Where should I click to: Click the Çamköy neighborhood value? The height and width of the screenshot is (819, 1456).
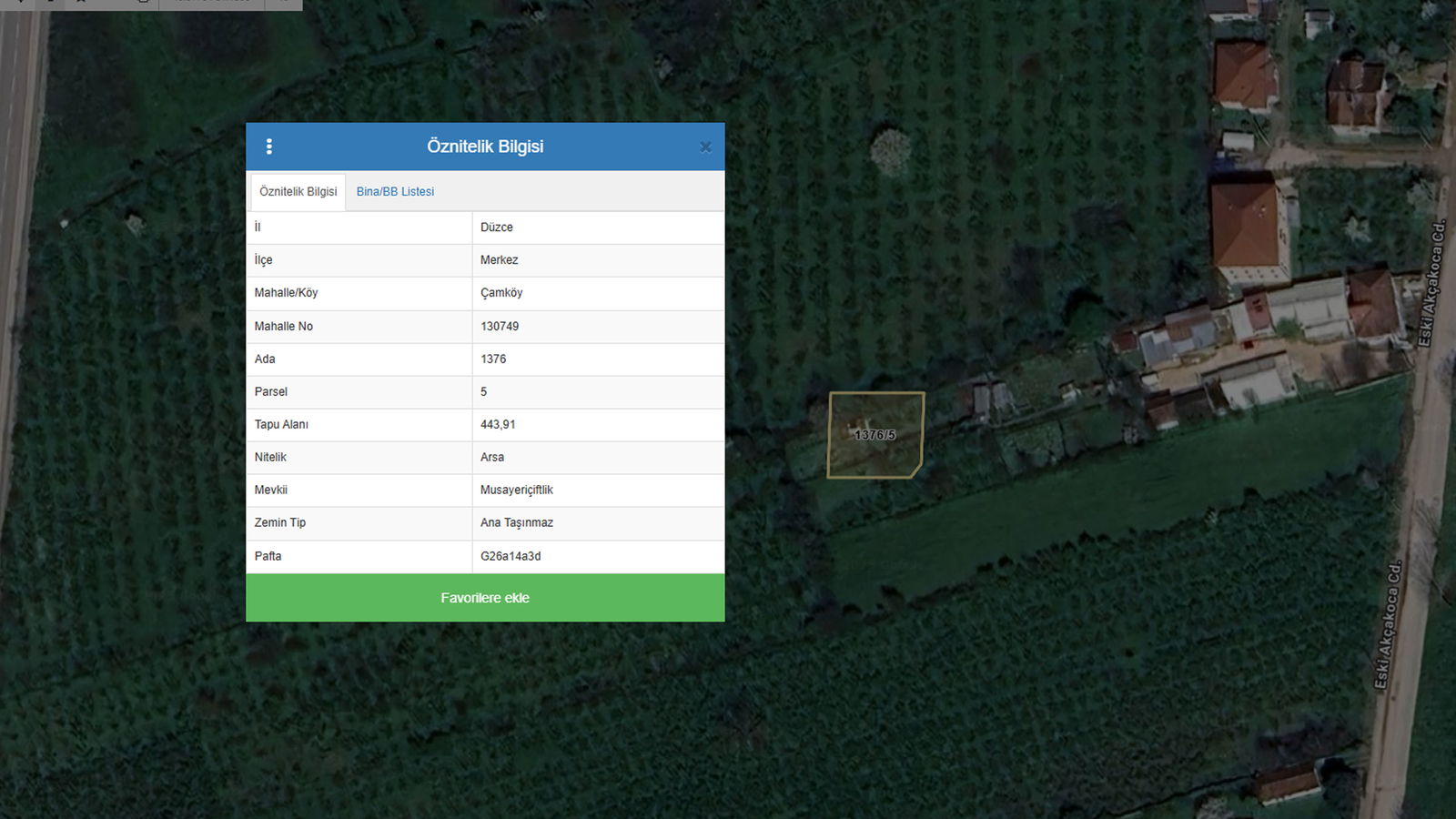501,293
